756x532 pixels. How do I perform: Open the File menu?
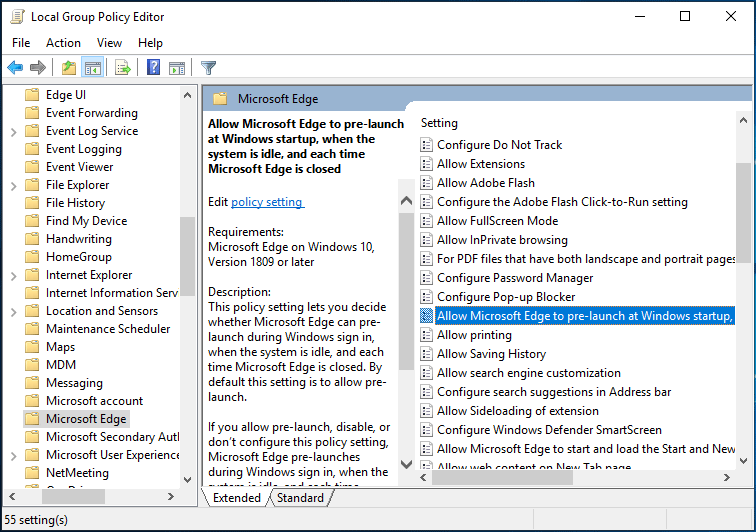21,43
